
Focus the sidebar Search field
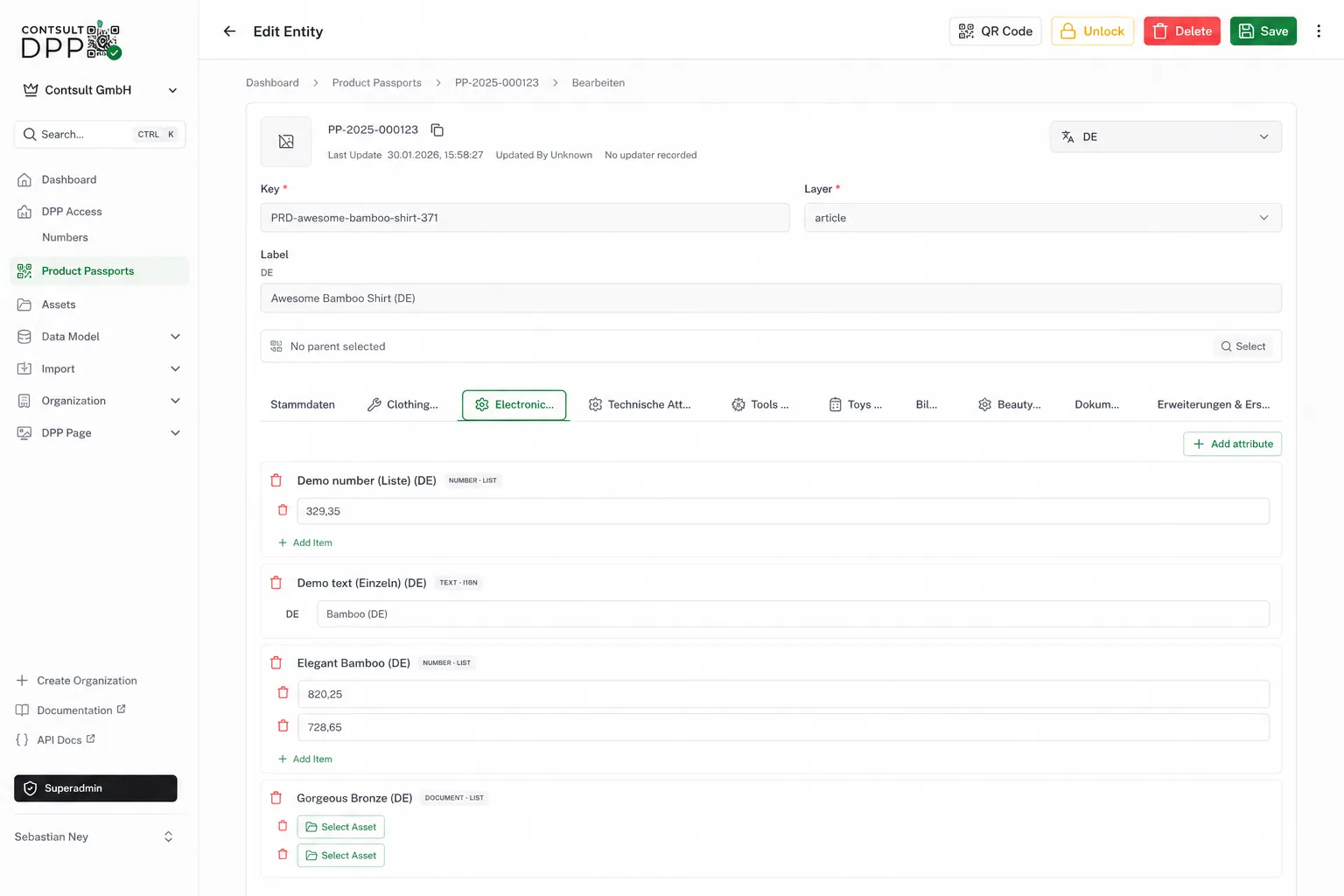(100, 135)
